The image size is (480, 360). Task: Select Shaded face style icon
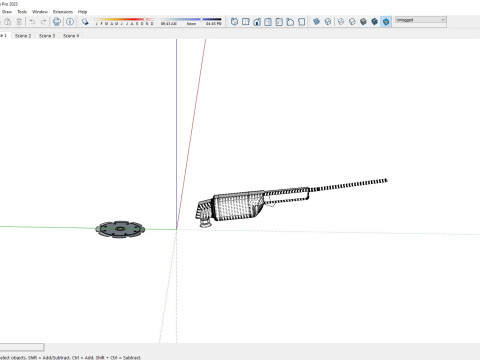click(363, 22)
